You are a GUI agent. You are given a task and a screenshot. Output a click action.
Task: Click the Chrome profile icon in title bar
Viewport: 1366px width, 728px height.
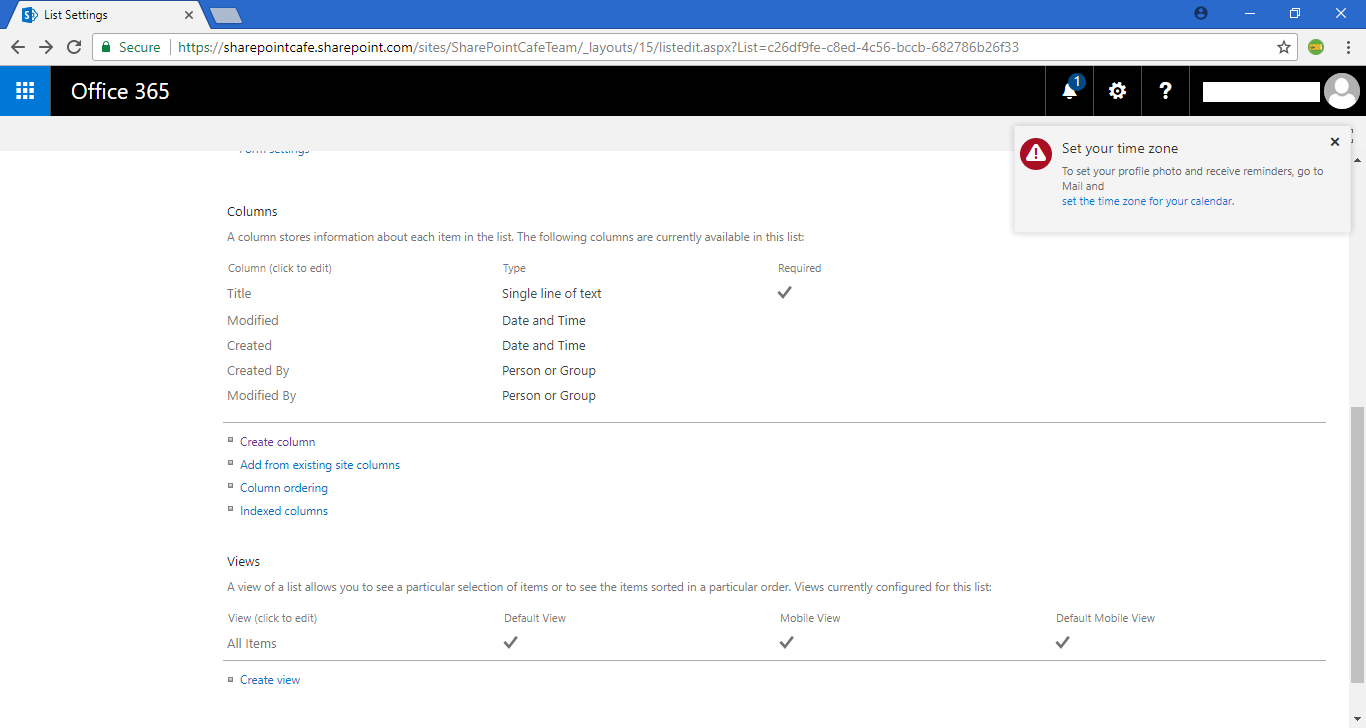pos(1201,13)
